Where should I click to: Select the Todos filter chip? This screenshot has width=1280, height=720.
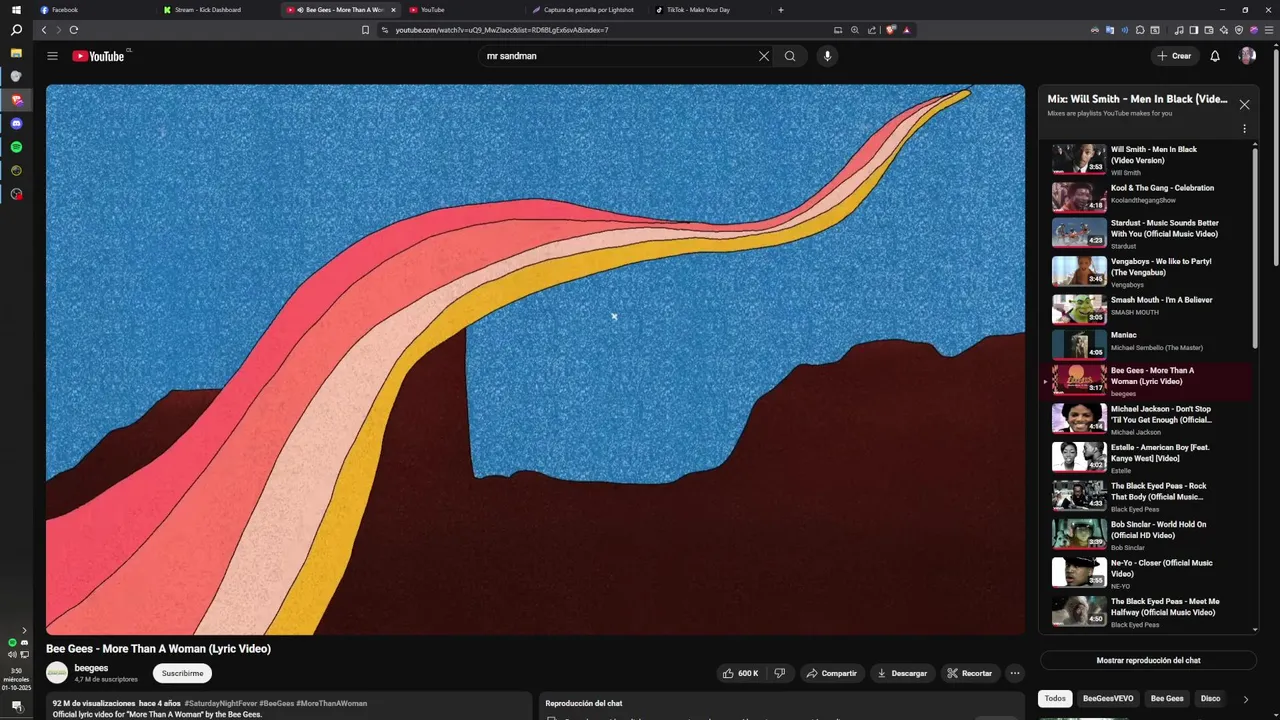pyautogui.click(x=1055, y=698)
